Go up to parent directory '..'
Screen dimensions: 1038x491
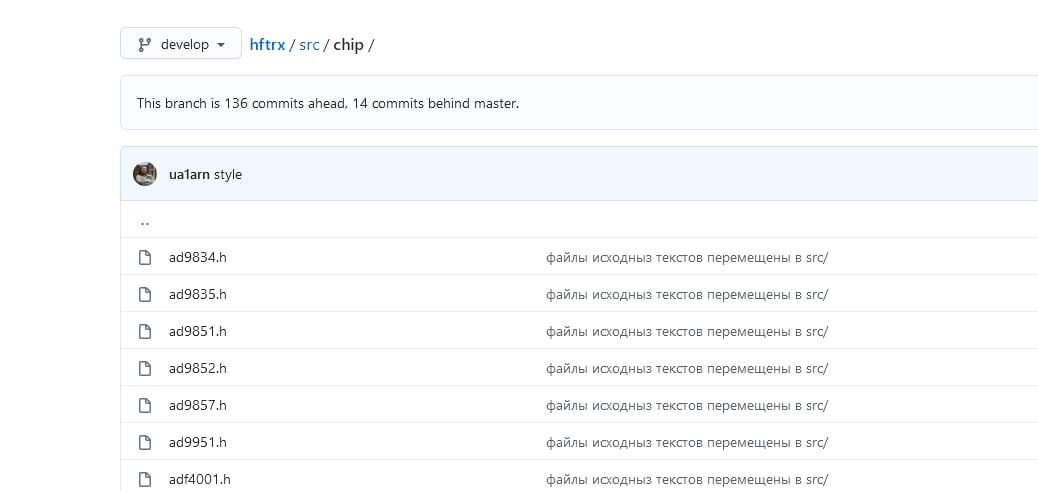click(145, 222)
